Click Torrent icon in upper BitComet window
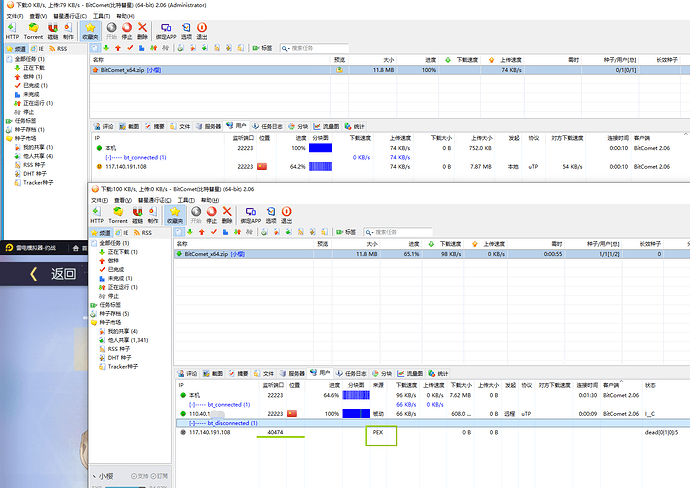The height and width of the screenshot is (488, 690). [33, 31]
